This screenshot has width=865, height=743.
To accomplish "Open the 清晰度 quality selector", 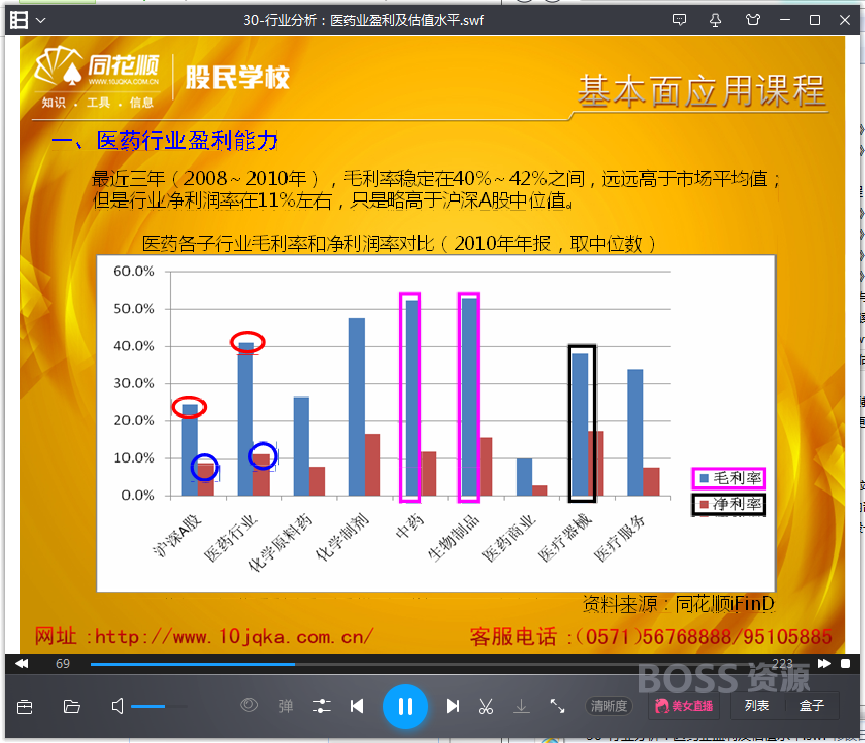I will (609, 706).
